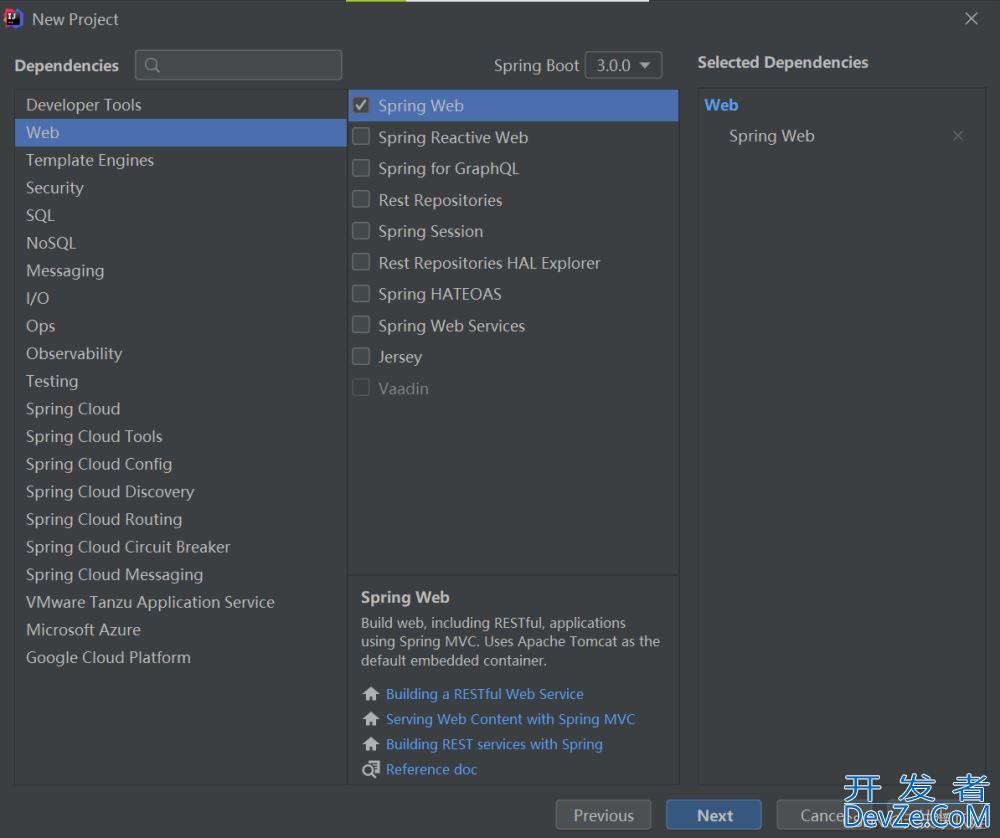Enable the Spring Session checkbox
1000x838 pixels.
click(x=361, y=231)
